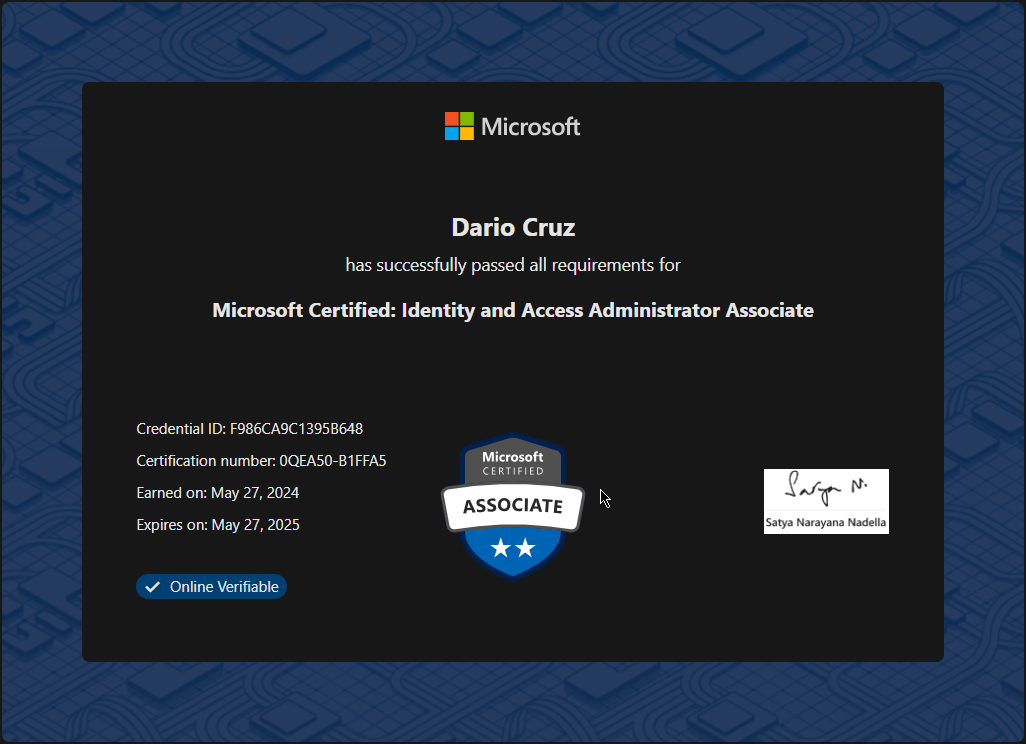Click the 'Satya Narayana Nadella' printed name
This screenshot has width=1026, height=744.
[x=826, y=522]
